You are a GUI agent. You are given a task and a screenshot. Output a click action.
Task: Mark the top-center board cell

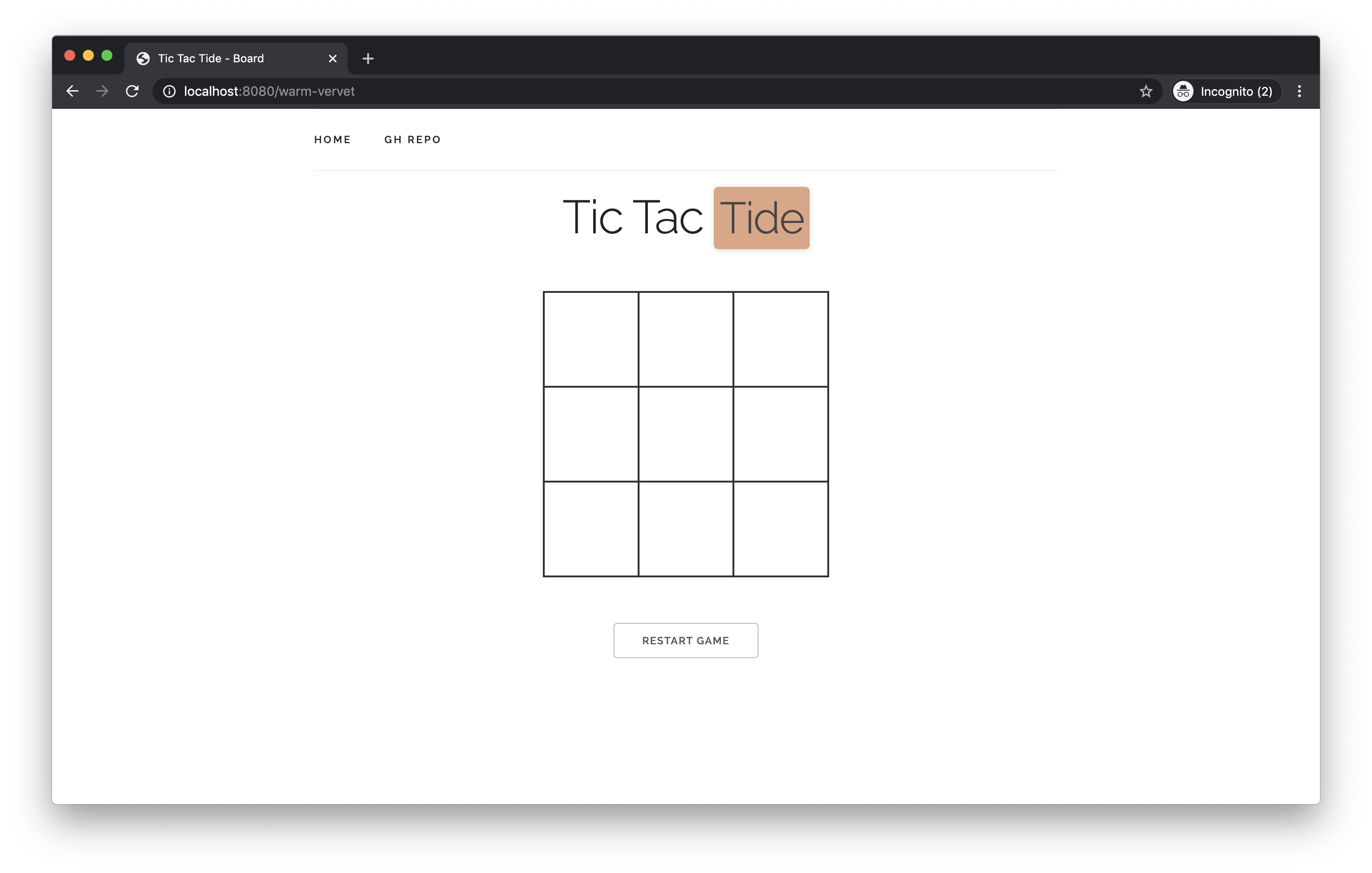[x=686, y=339]
